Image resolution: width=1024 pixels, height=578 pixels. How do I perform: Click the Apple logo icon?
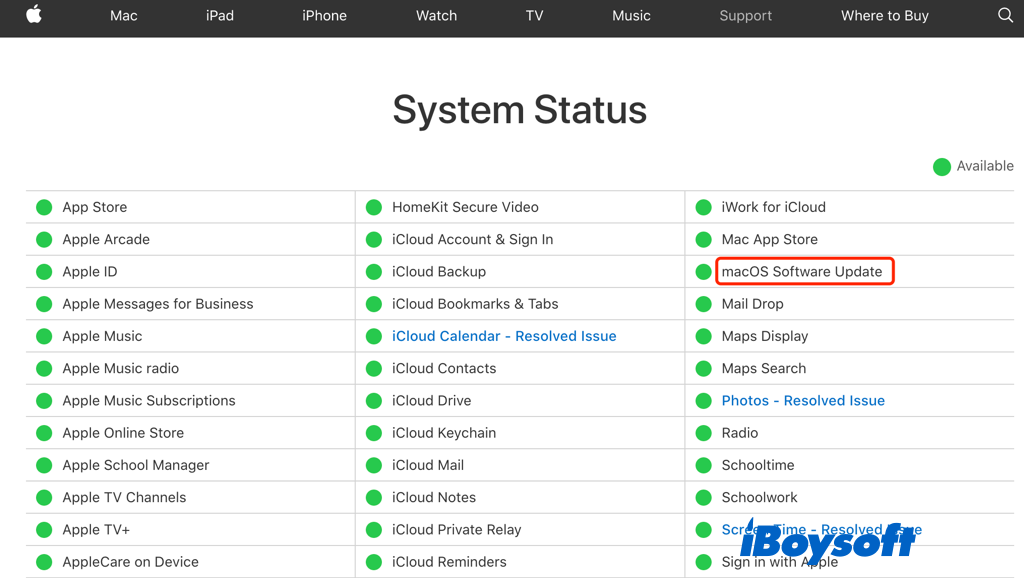click(34, 15)
